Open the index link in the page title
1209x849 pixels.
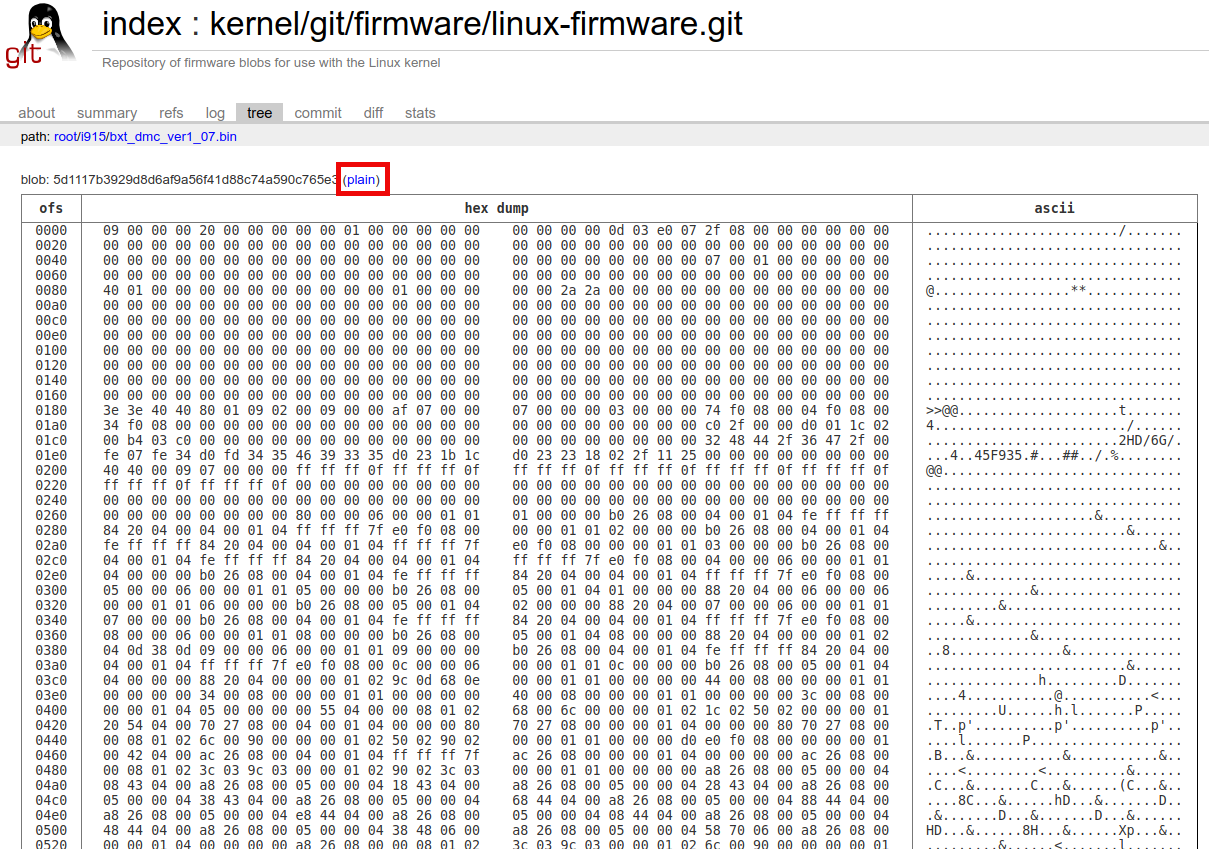138,23
